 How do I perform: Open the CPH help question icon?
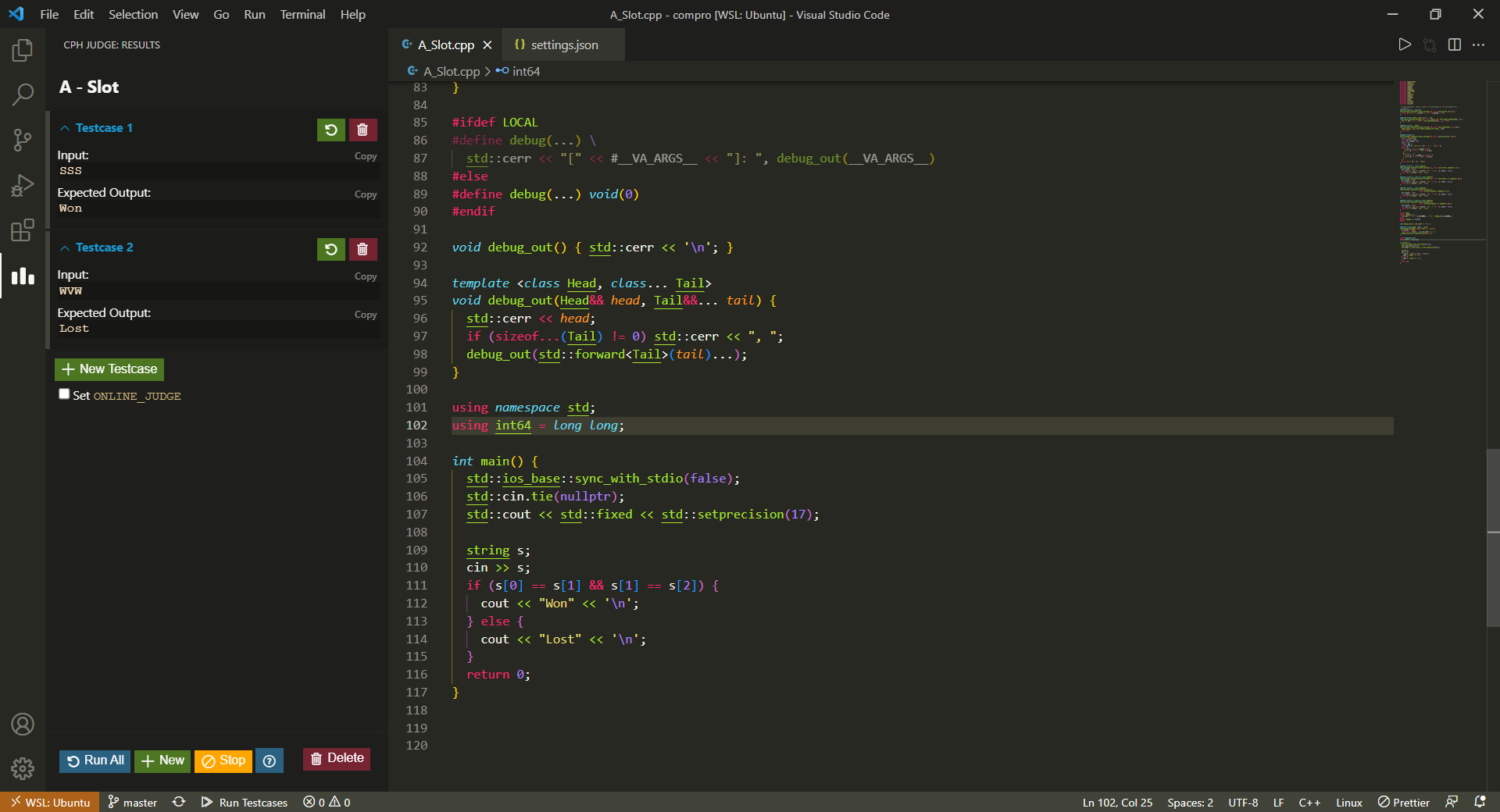click(270, 760)
